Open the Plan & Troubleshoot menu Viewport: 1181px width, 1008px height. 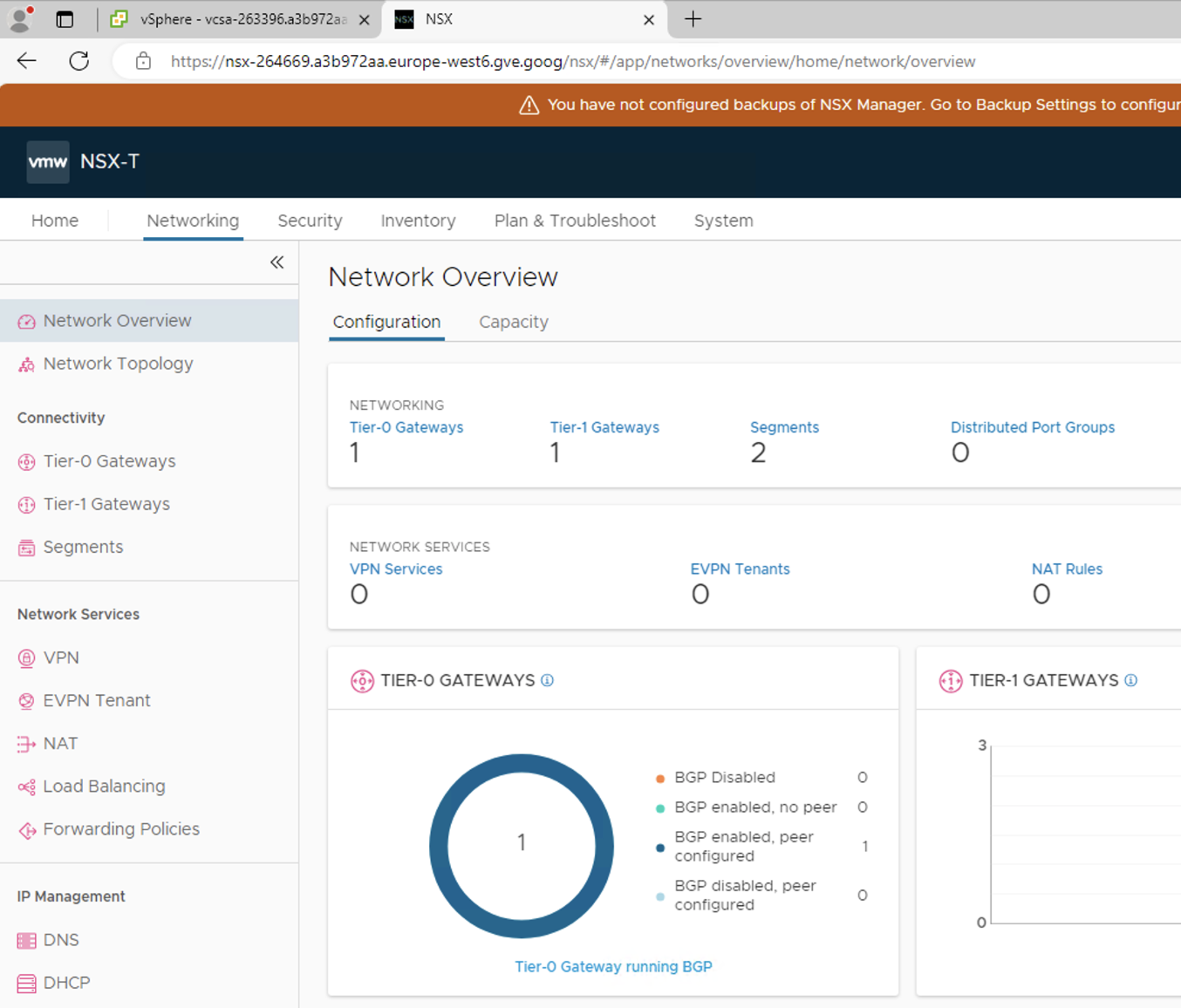[575, 221]
